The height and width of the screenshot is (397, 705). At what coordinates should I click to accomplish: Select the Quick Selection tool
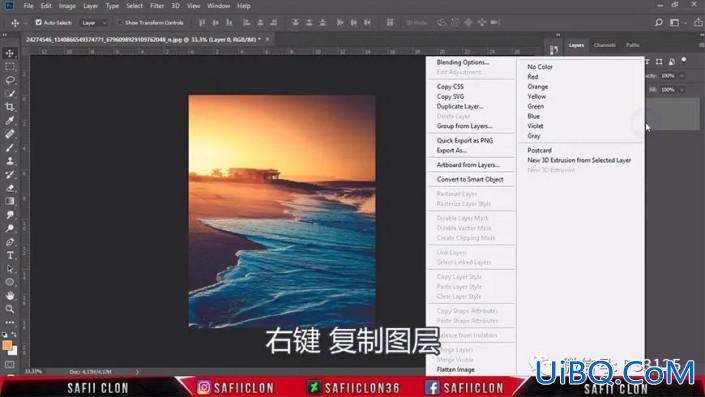pos(9,94)
